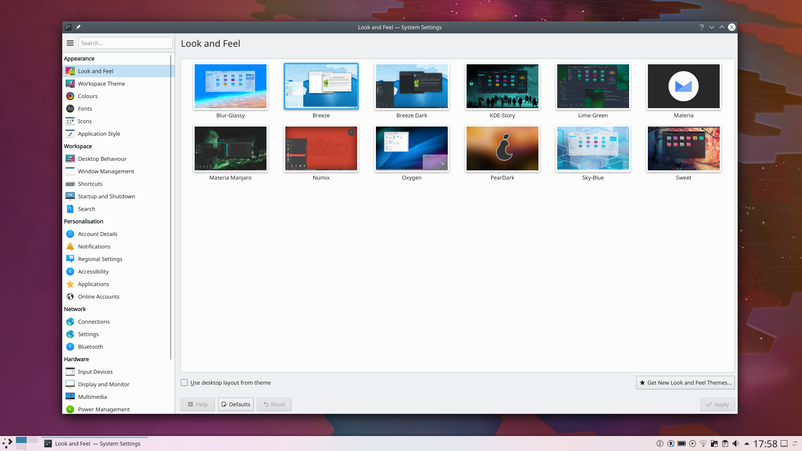Open the hamburger menu beside the search box
802x451 pixels.
click(x=70, y=43)
